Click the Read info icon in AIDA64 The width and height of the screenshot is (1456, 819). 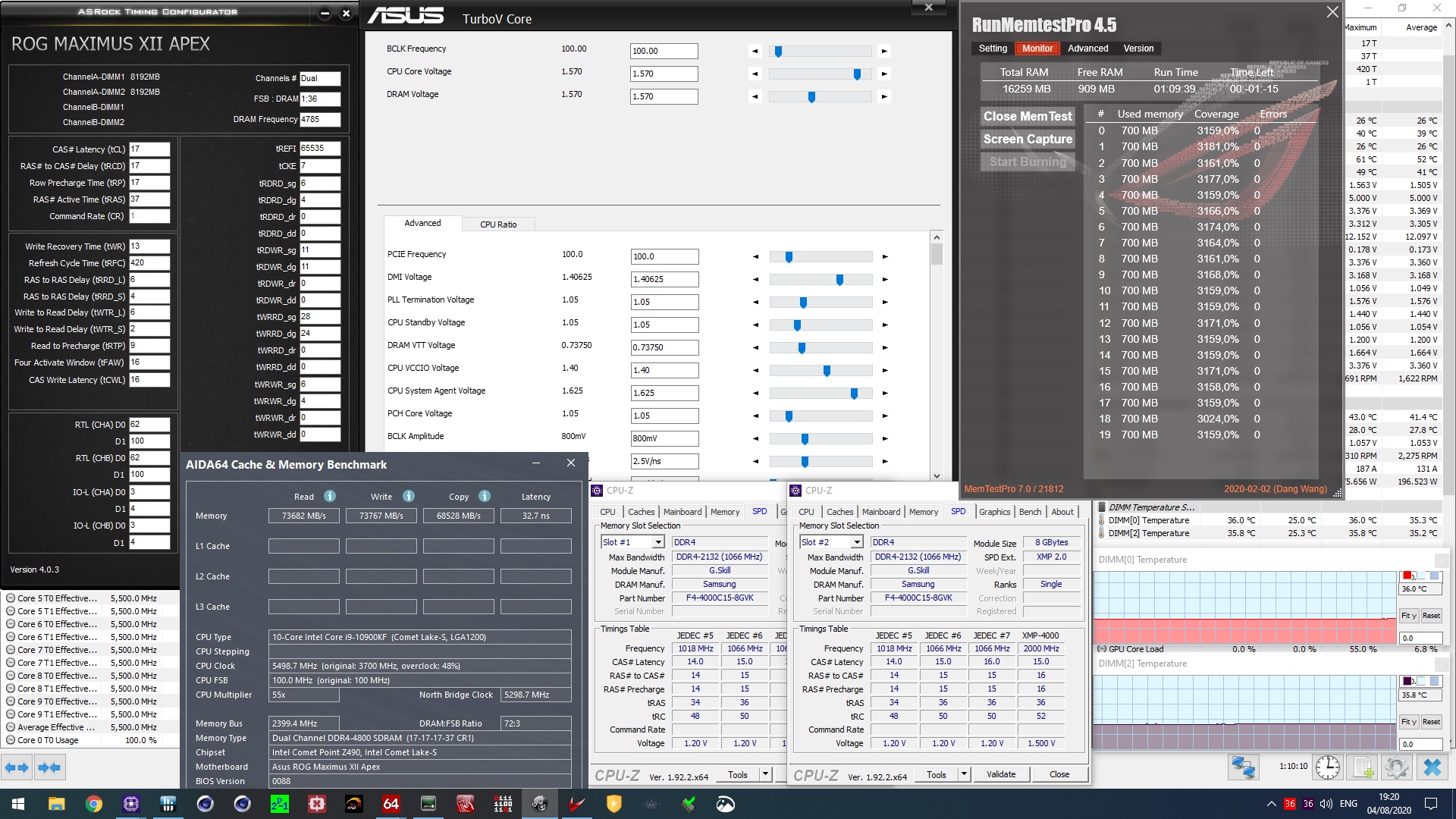(x=330, y=496)
